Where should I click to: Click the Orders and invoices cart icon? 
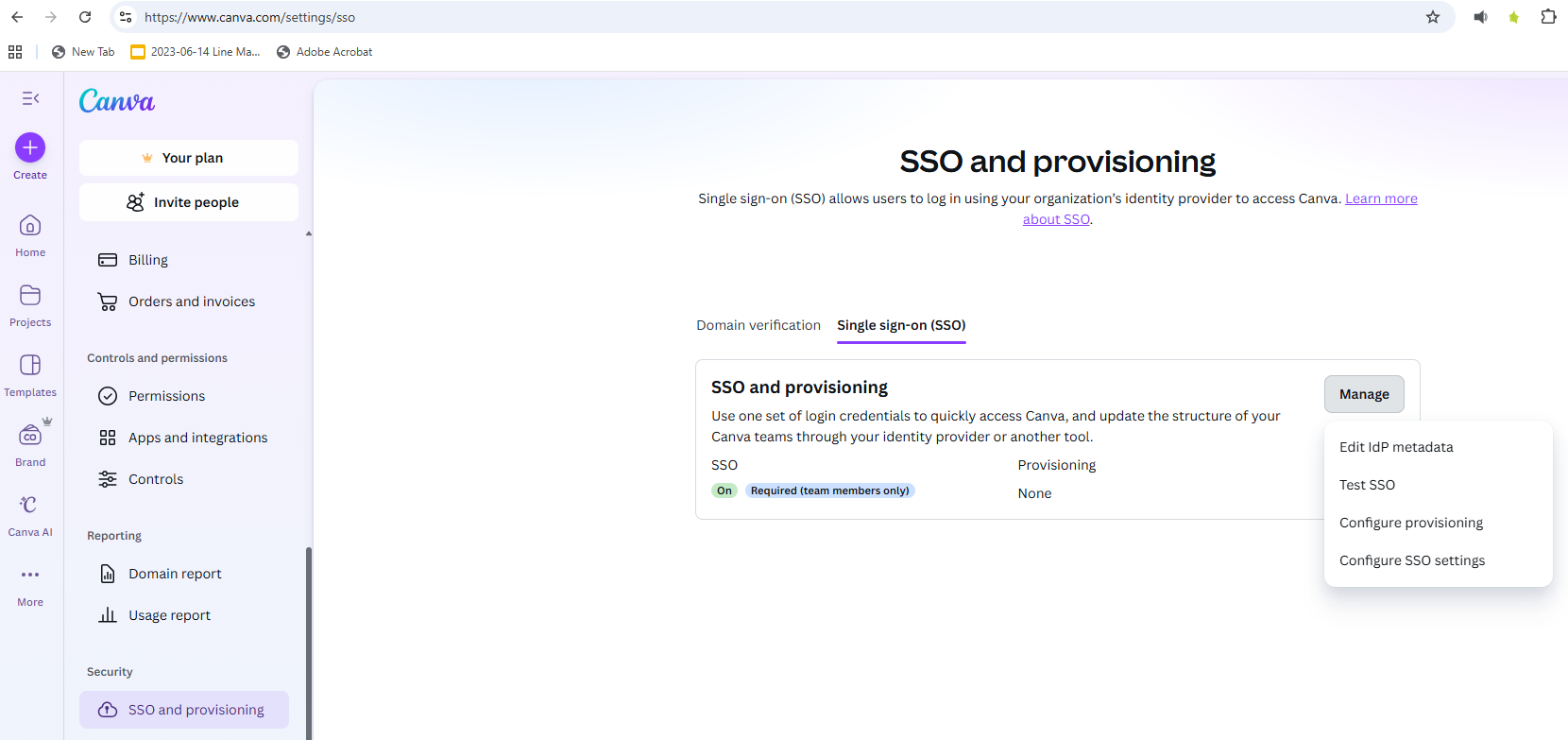point(108,301)
